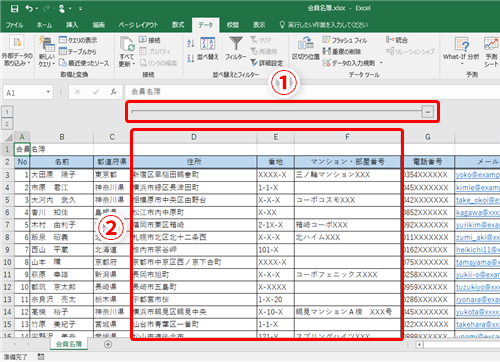
Task: Click cell 札幌市北区北十二条西
Action: coord(194,237)
